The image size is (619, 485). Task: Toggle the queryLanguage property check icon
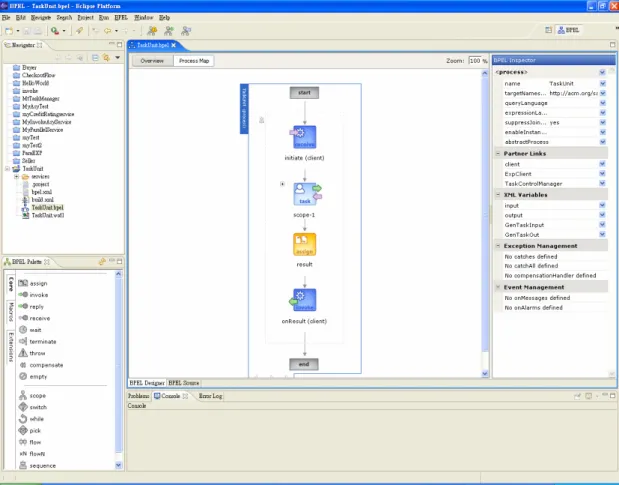602,103
